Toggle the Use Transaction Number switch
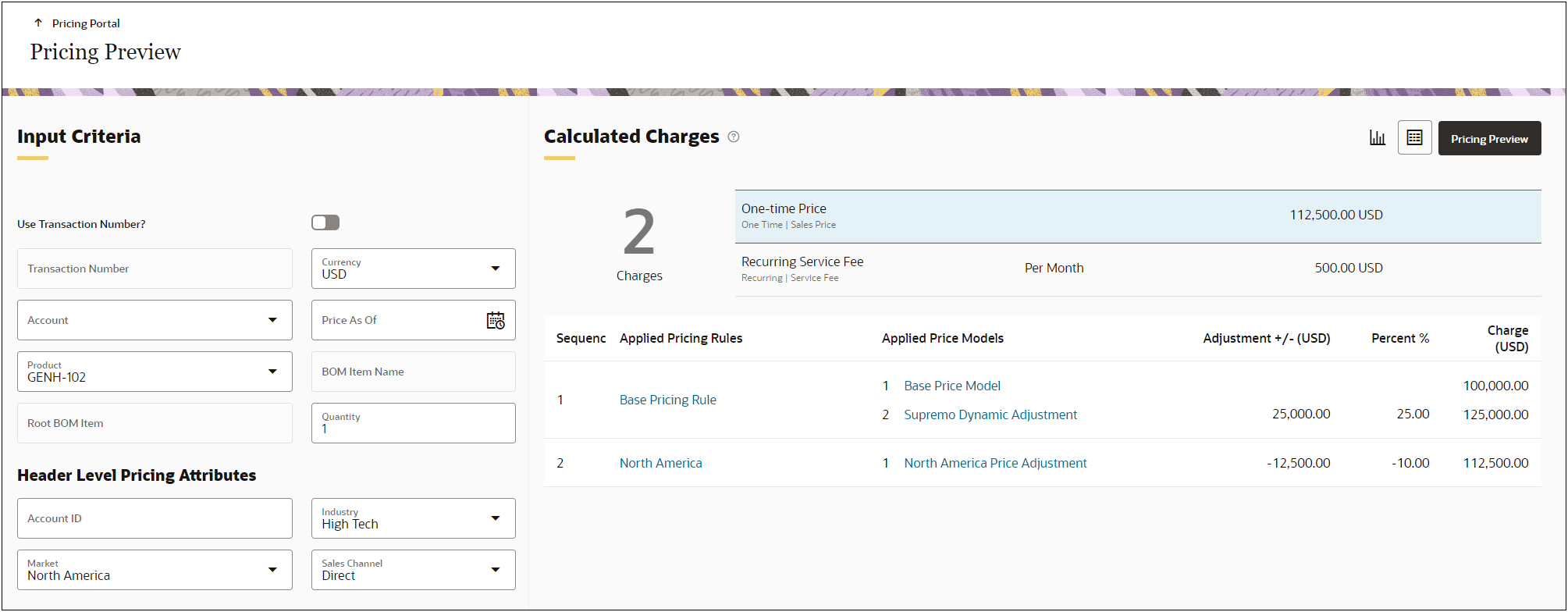1568x612 pixels. click(x=325, y=223)
